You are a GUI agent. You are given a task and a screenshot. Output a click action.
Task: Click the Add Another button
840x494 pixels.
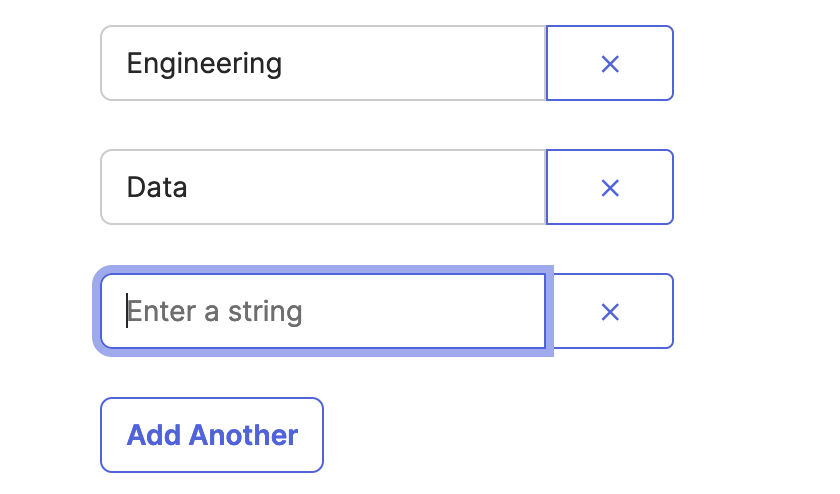coord(212,435)
